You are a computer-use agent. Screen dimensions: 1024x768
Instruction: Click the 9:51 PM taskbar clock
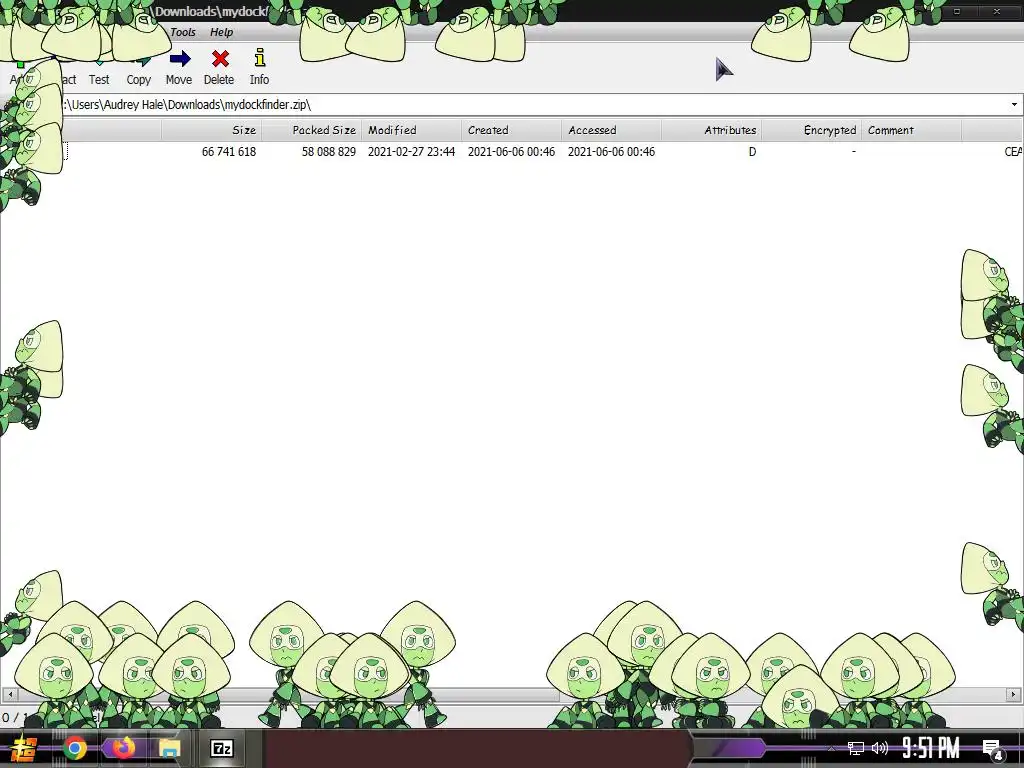click(931, 748)
